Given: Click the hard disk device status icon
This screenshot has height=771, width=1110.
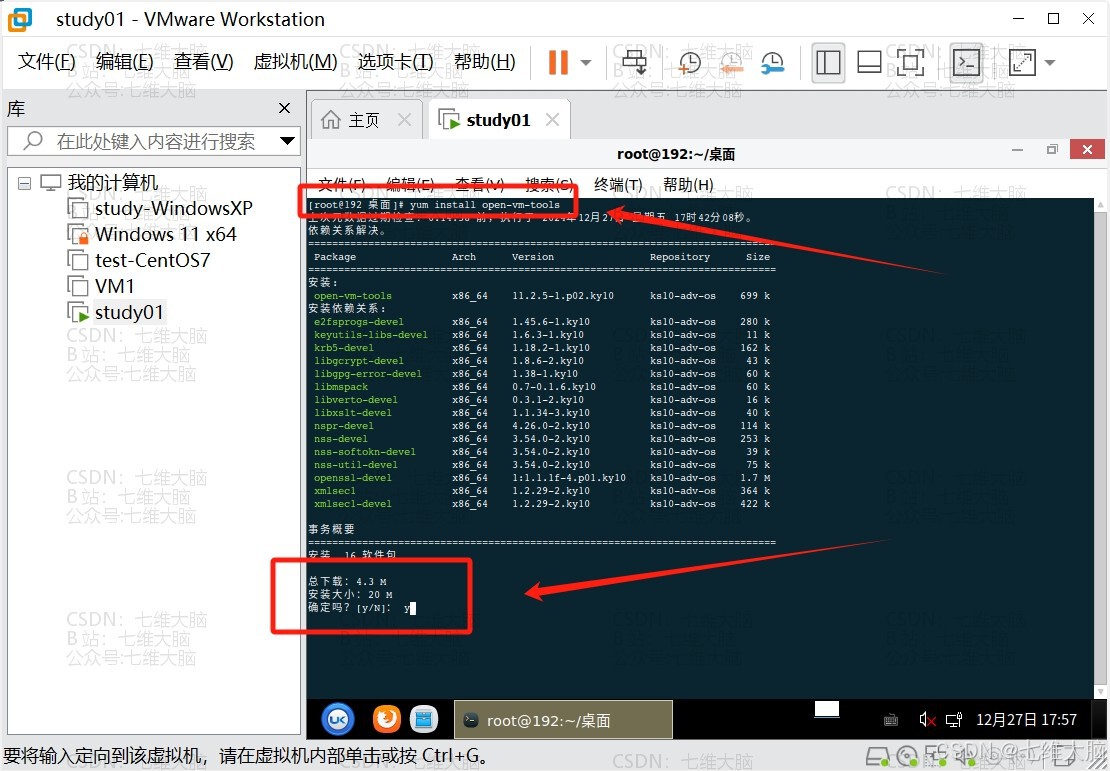Looking at the screenshot, I should point(879,758).
